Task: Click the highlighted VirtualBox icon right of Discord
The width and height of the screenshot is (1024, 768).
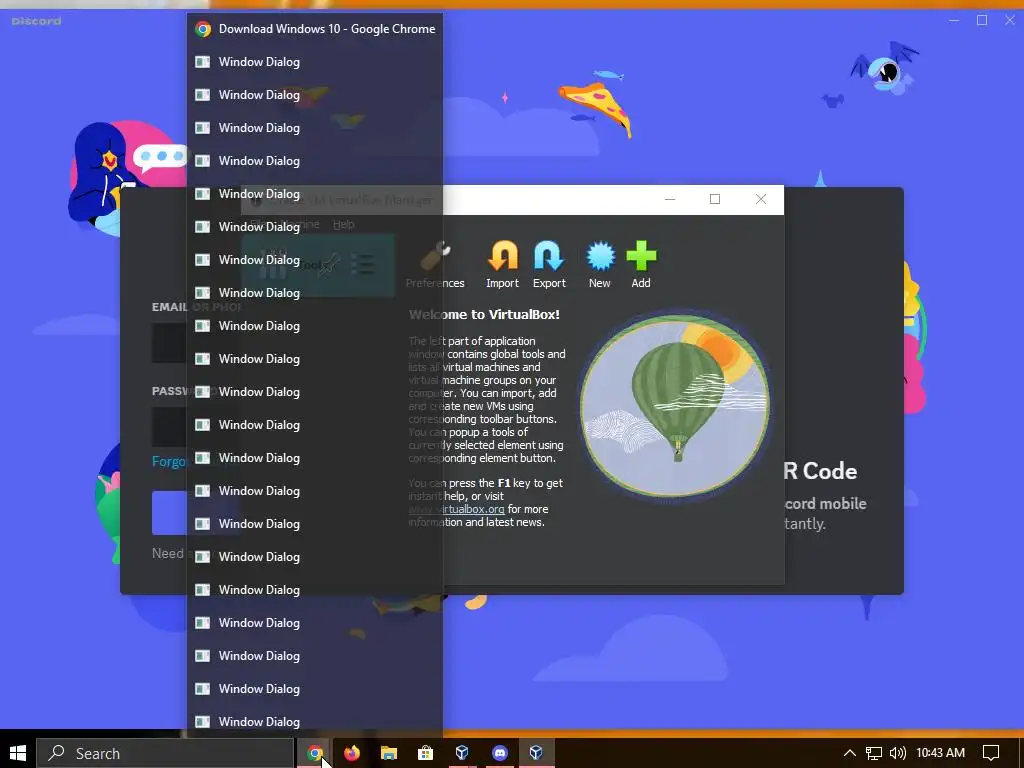Action: [537, 753]
